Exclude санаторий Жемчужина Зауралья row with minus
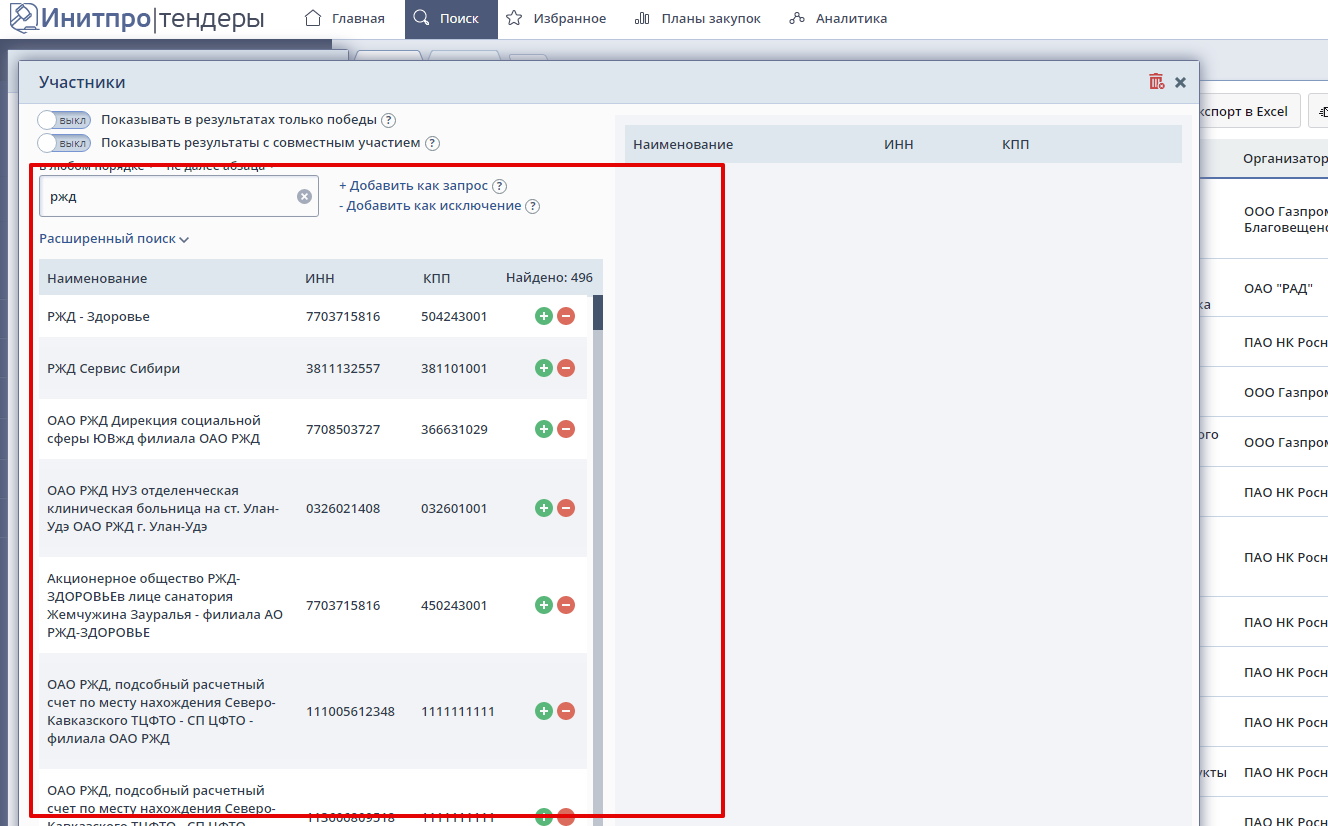Image resolution: width=1328 pixels, height=826 pixels. (x=566, y=605)
